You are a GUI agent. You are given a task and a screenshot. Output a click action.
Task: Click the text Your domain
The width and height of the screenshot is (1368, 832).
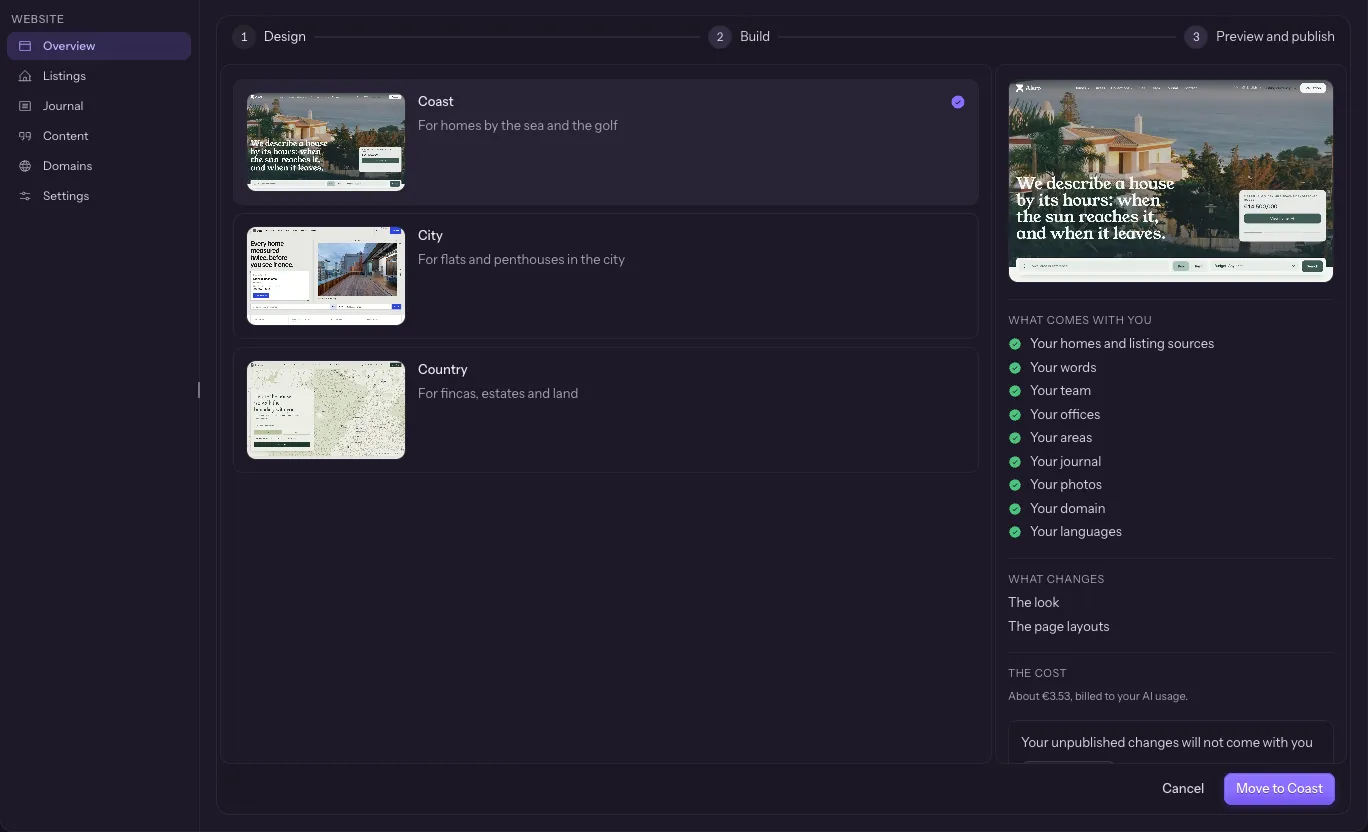[1067, 509]
